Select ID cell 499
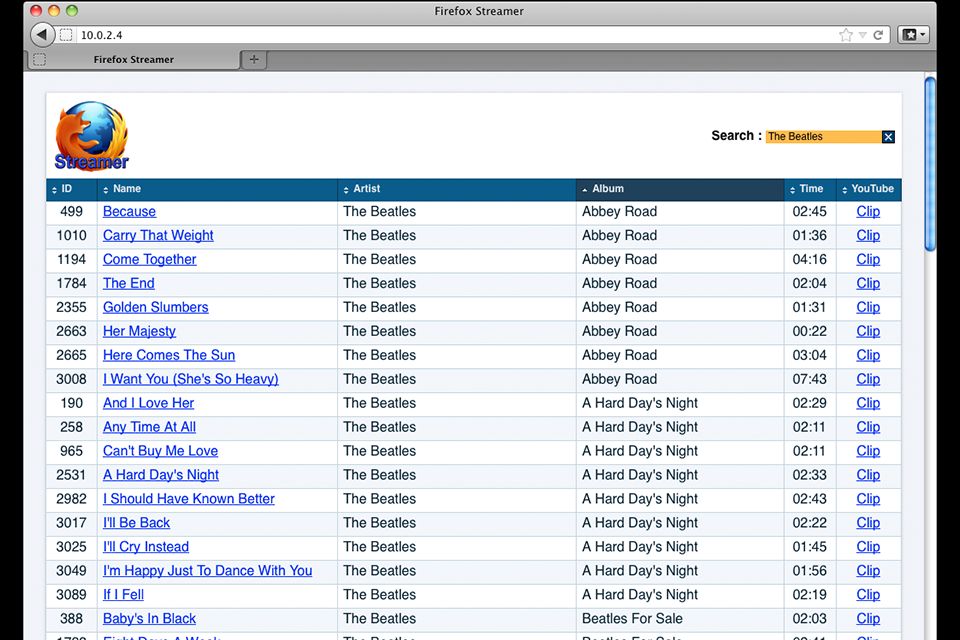The image size is (960, 640). [72, 212]
